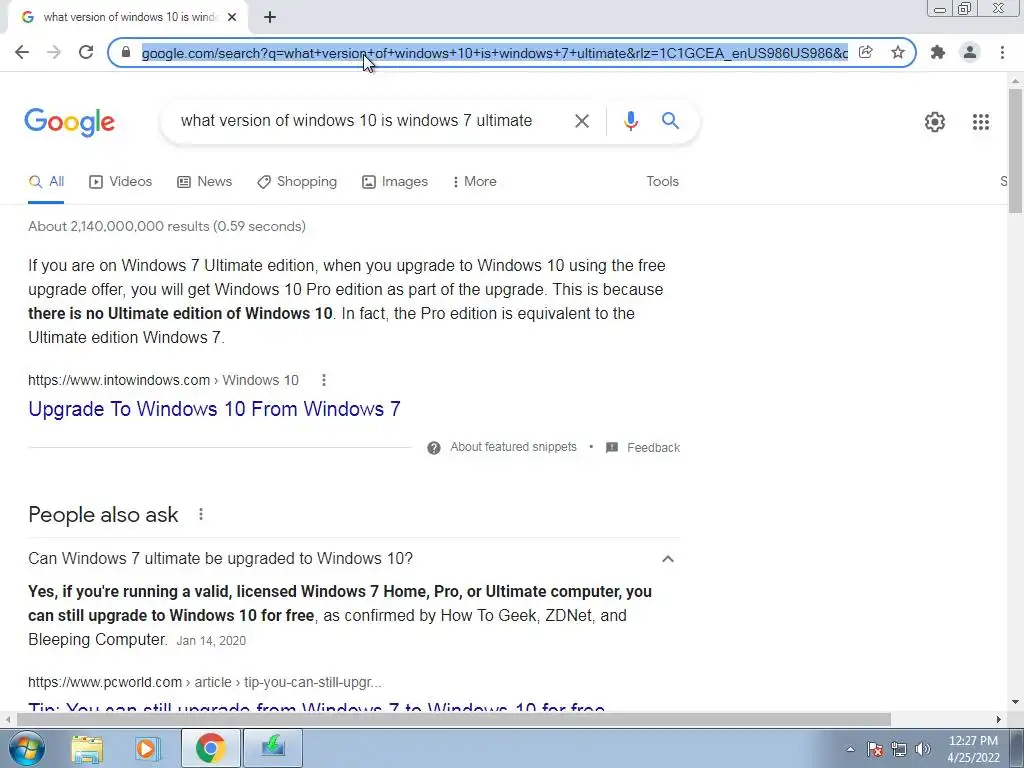
Task: View site information padlock icon
Action: pos(126,52)
